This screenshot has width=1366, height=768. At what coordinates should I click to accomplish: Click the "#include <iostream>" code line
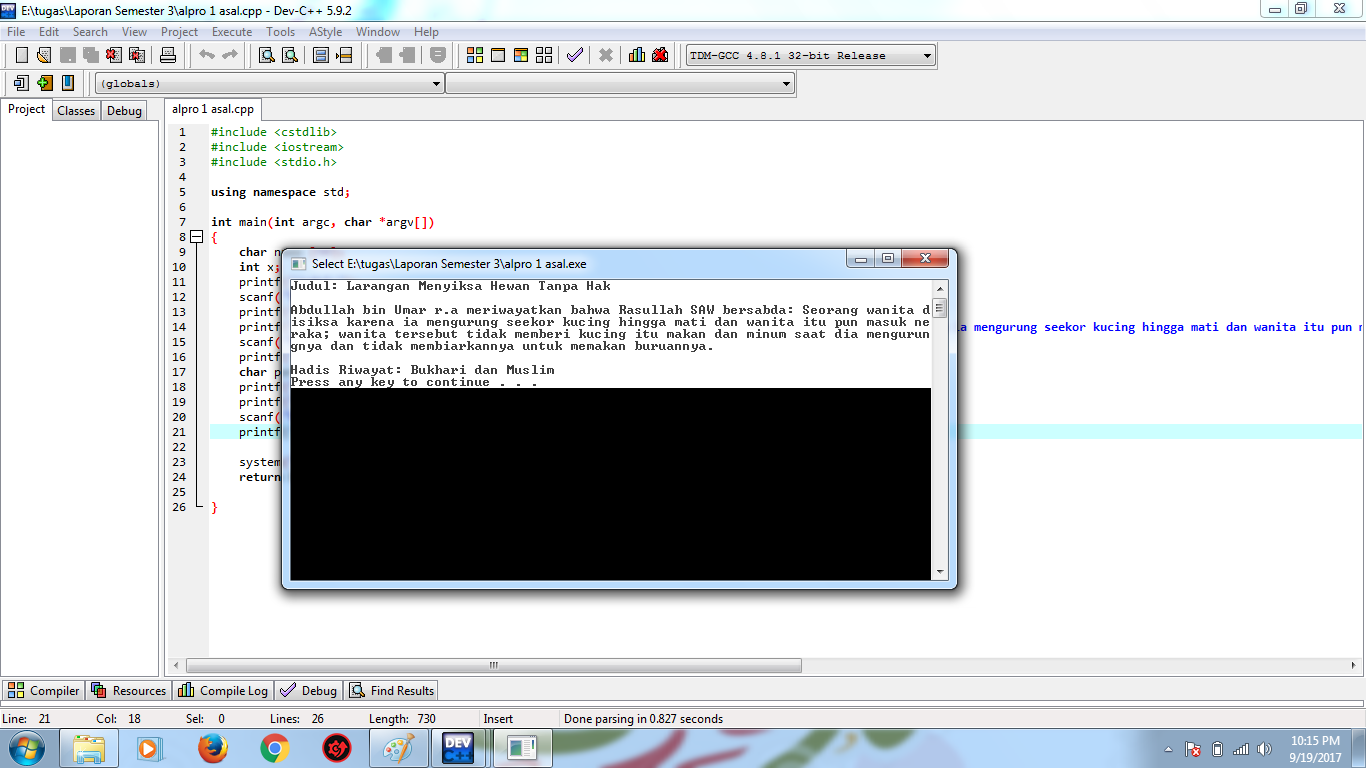(277, 147)
